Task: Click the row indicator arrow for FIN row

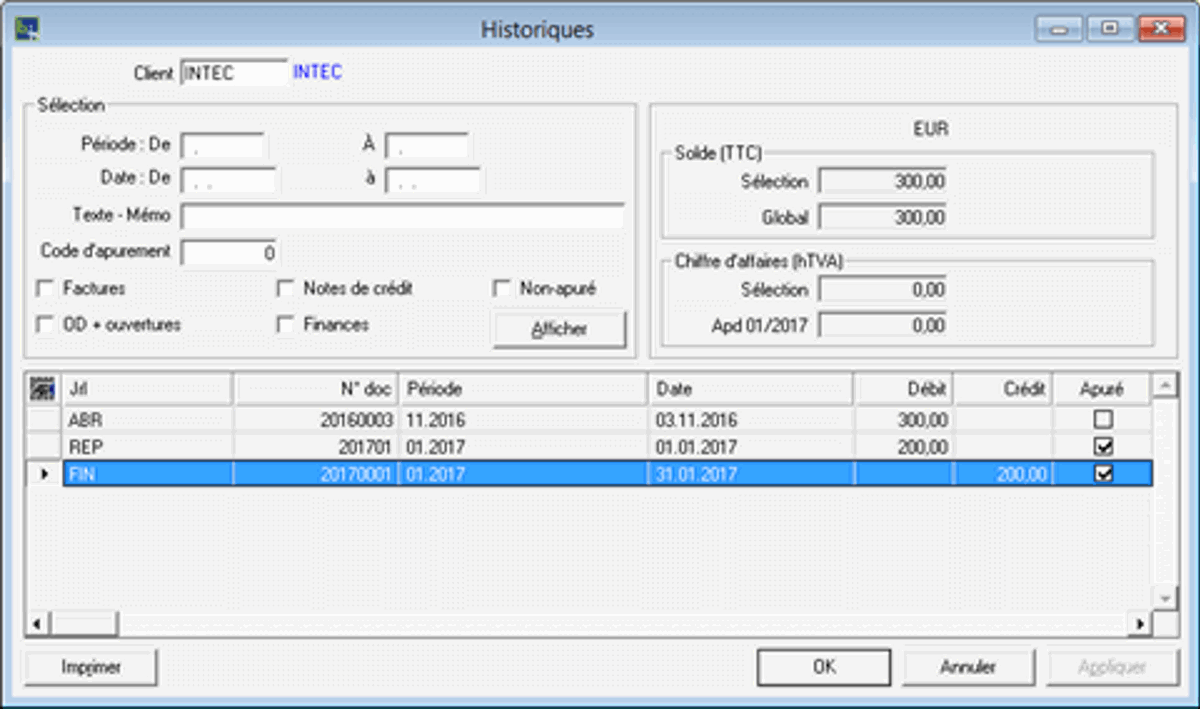Action: point(44,474)
